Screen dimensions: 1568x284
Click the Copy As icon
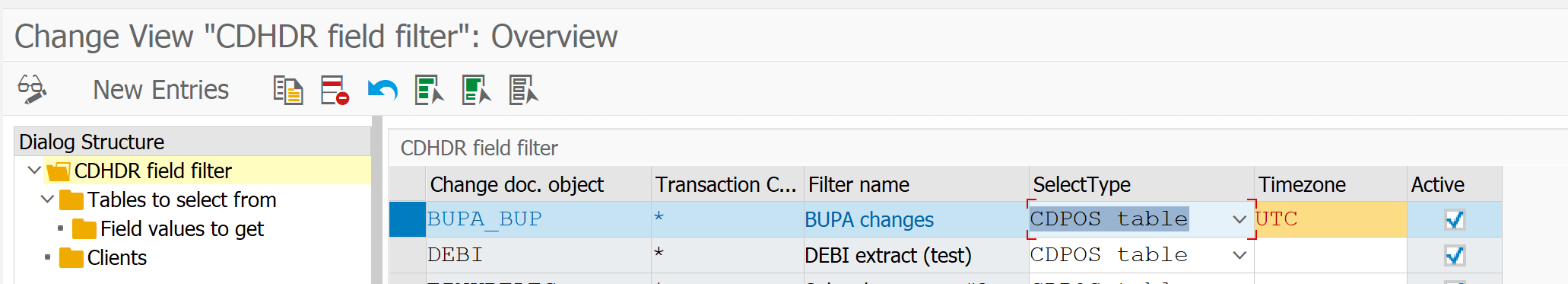(288, 90)
